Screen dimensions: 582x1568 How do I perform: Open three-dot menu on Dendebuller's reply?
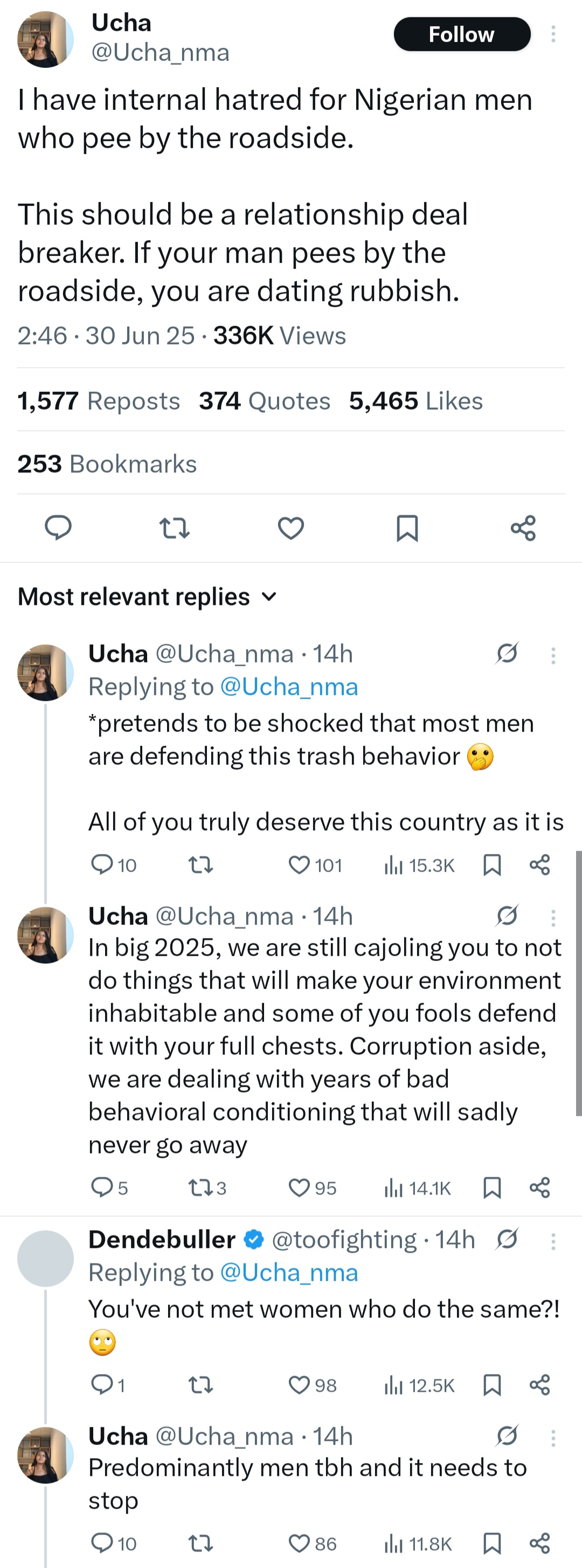(553, 1241)
